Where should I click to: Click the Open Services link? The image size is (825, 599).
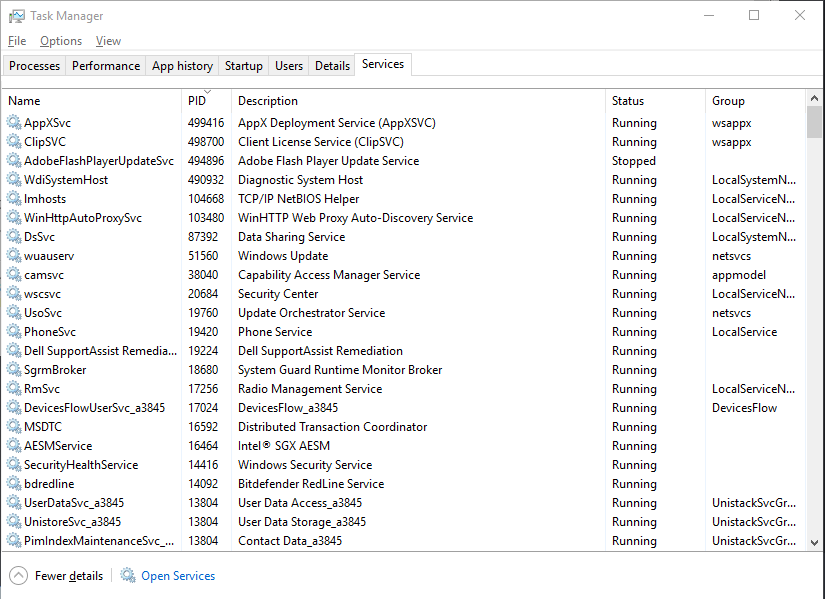[167, 576]
